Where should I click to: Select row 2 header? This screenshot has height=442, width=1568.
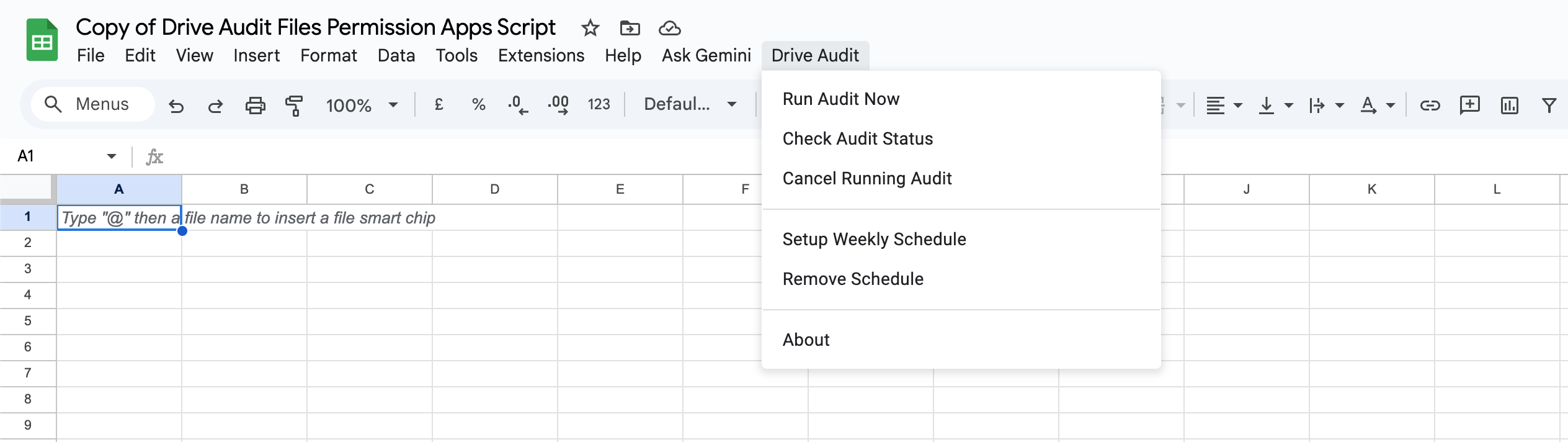click(x=28, y=243)
